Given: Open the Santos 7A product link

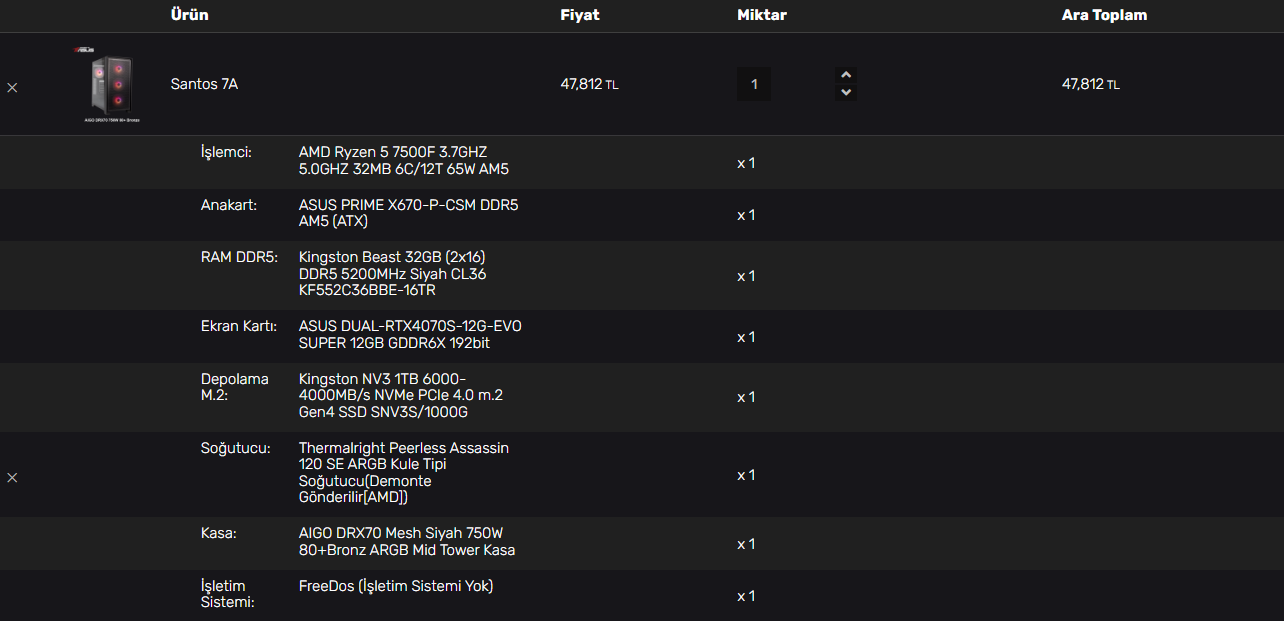Looking at the screenshot, I should coord(204,84).
